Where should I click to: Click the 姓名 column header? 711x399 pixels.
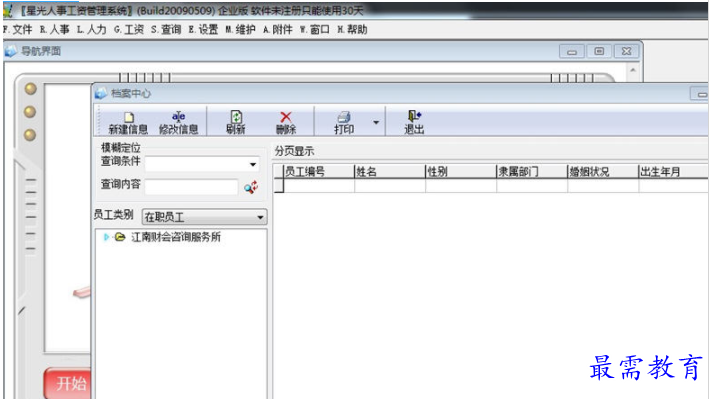390,171
